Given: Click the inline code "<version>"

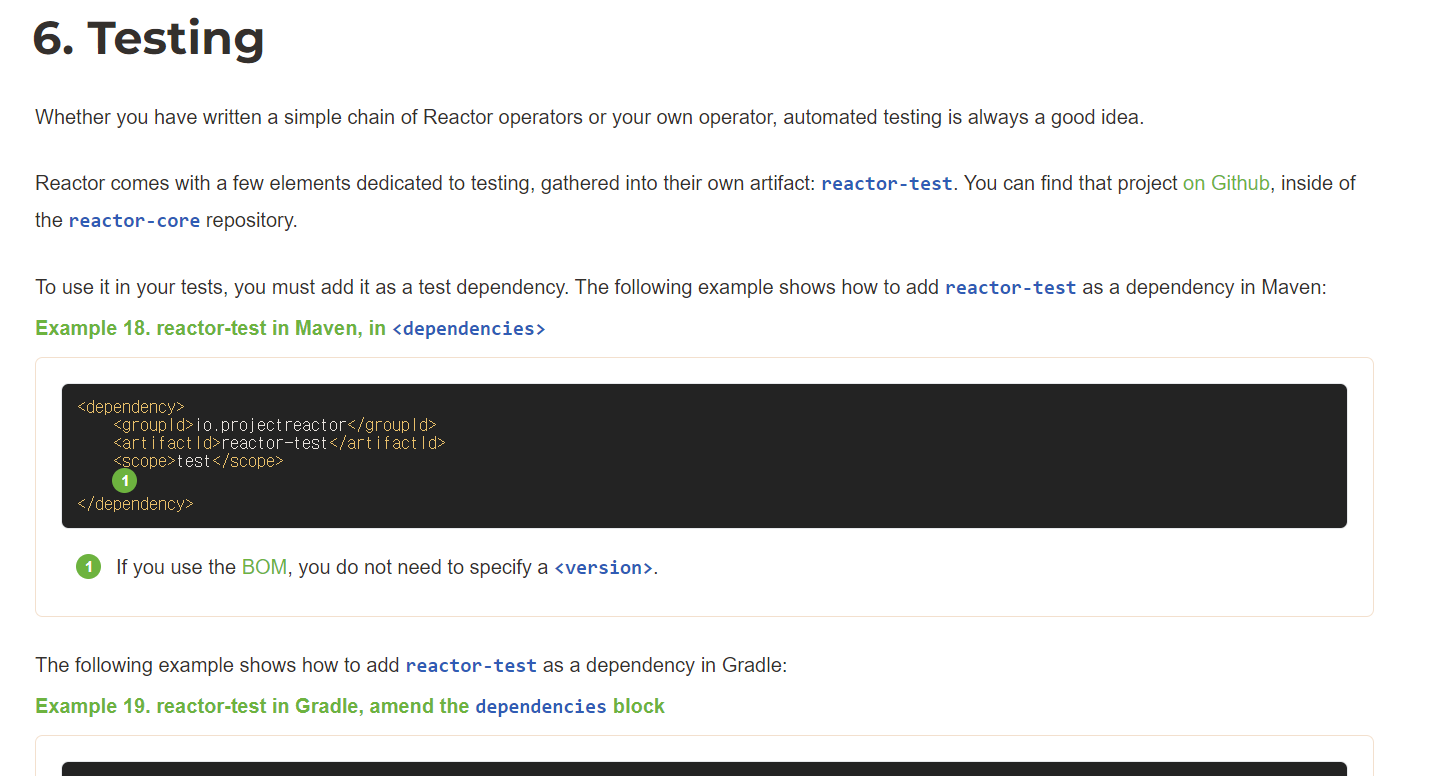Looking at the screenshot, I should coord(603,568).
